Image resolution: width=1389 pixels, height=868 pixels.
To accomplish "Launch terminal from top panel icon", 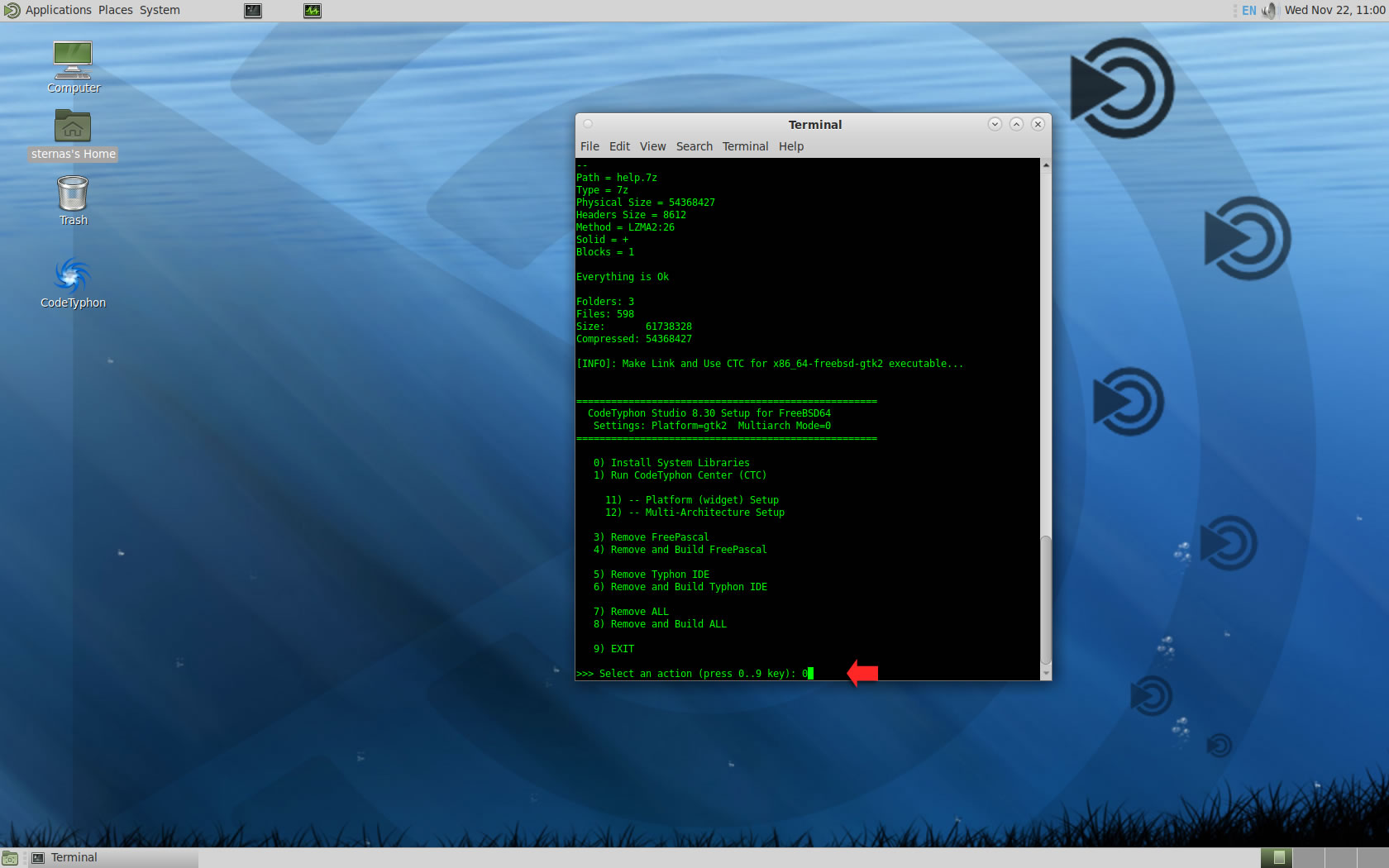I will coord(253,11).
